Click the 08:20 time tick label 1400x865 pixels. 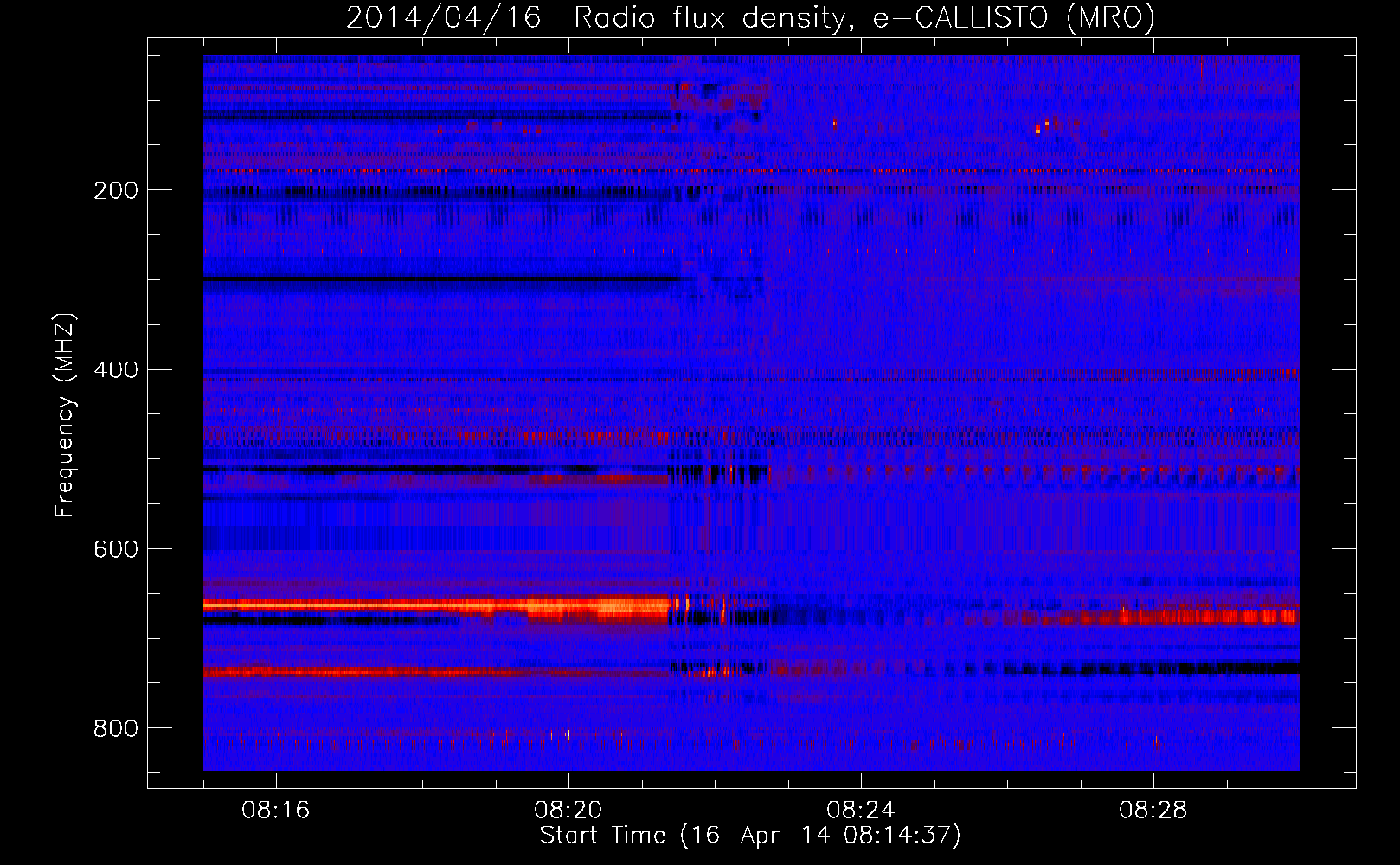(568, 811)
